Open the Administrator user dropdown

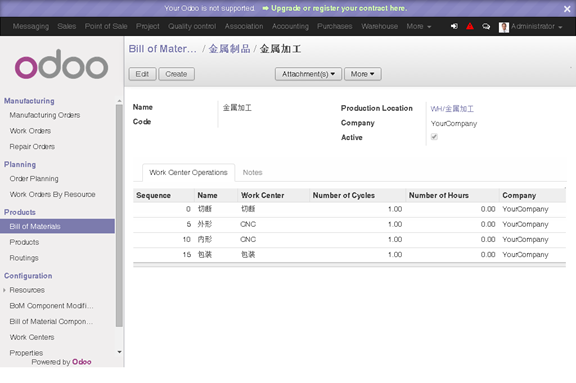pyautogui.click(x=536, y=26)
